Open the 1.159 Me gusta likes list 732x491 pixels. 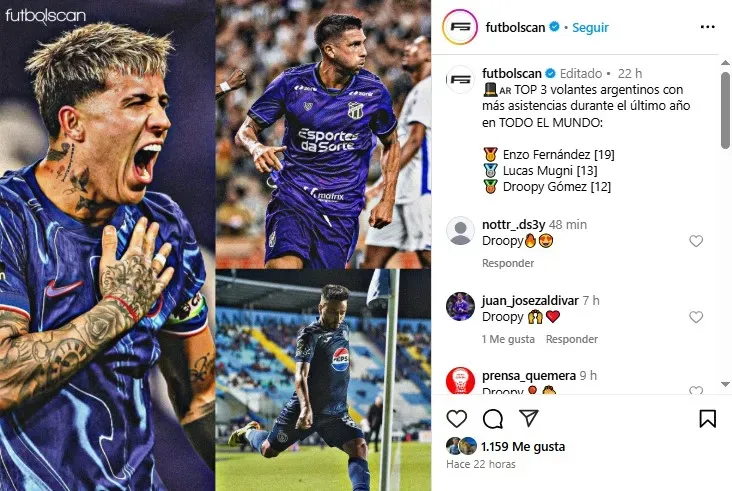[x=523, y=447]
